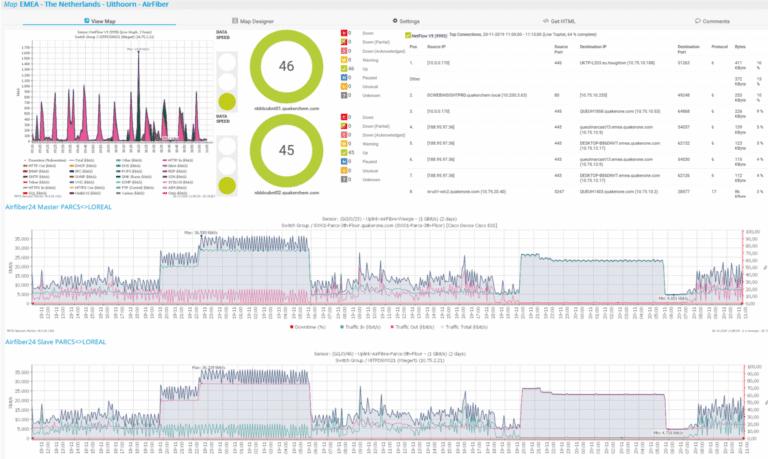Click Max marker on the Master traffic graph
This screenshot has height=459, width=768.
pos(201,233)
